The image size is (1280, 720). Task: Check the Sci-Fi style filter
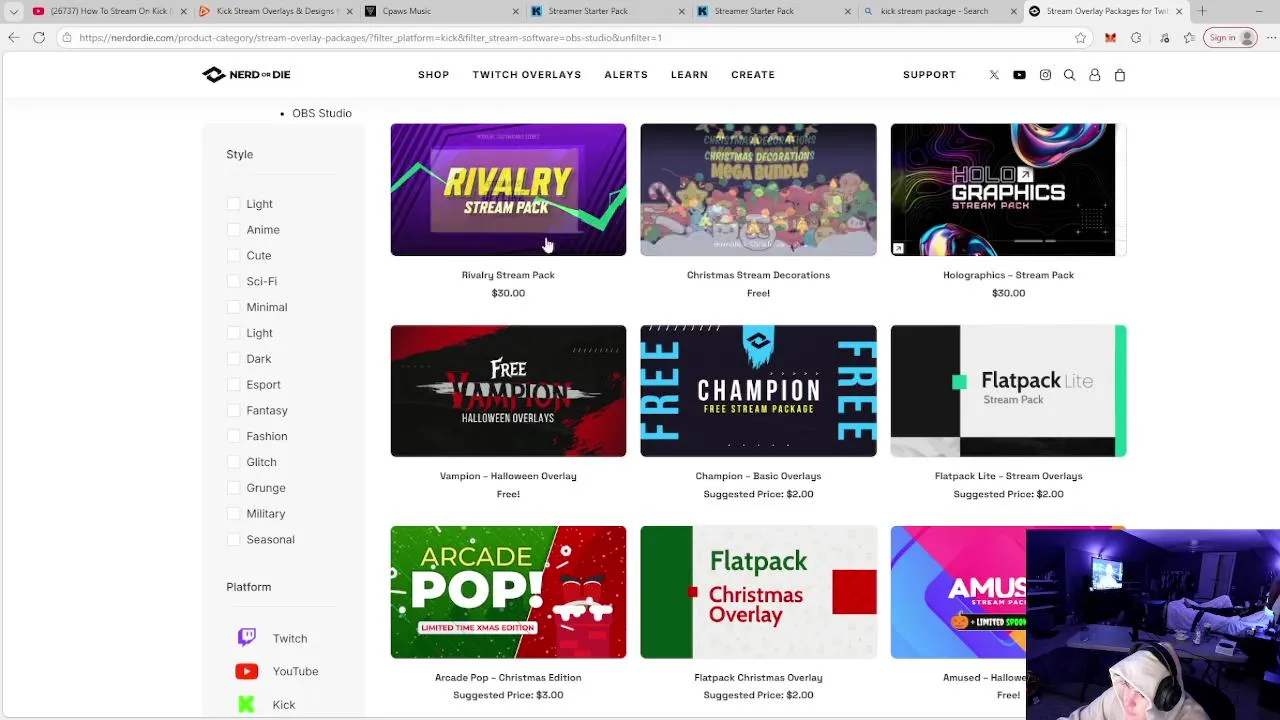pos(234,282)
